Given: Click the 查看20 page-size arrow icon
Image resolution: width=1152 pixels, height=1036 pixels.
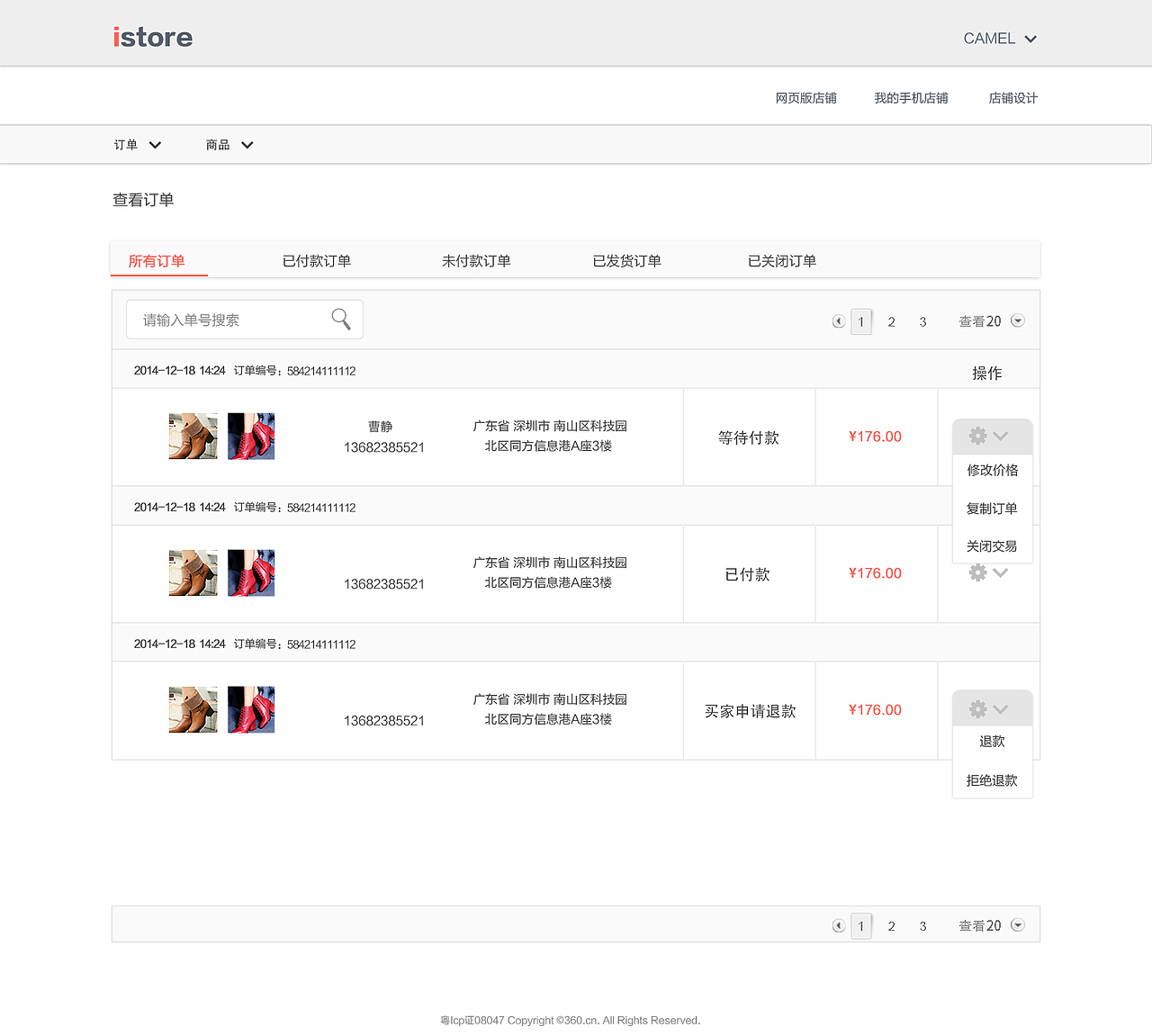Looking at the screenshot, I should pyautogui.click(x=1017, y=320).
